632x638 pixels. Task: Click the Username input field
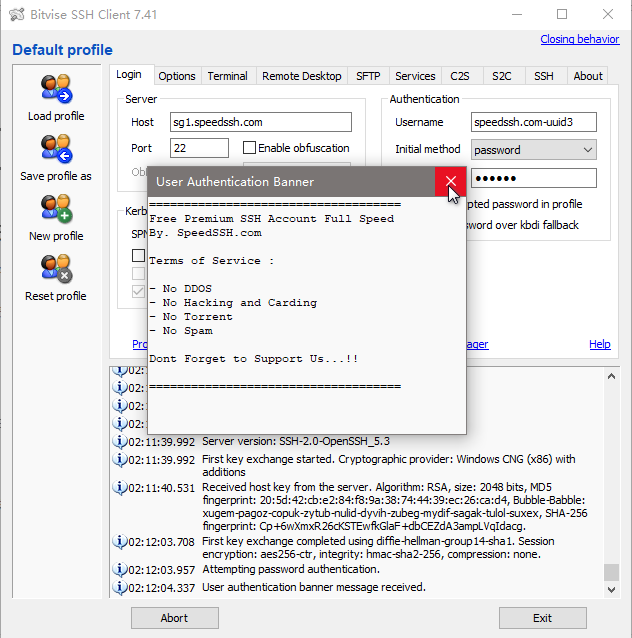coord(534,122)
